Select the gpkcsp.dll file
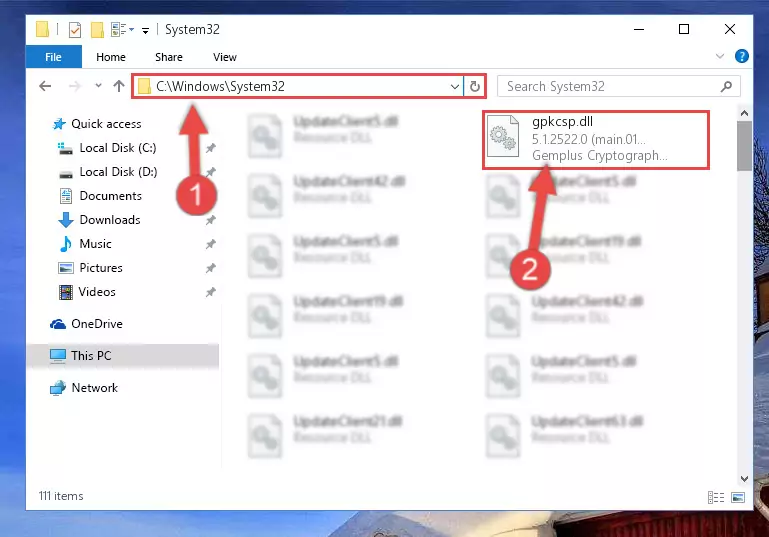The width and height of the screenshot is (769, 537). pos(596,140)
